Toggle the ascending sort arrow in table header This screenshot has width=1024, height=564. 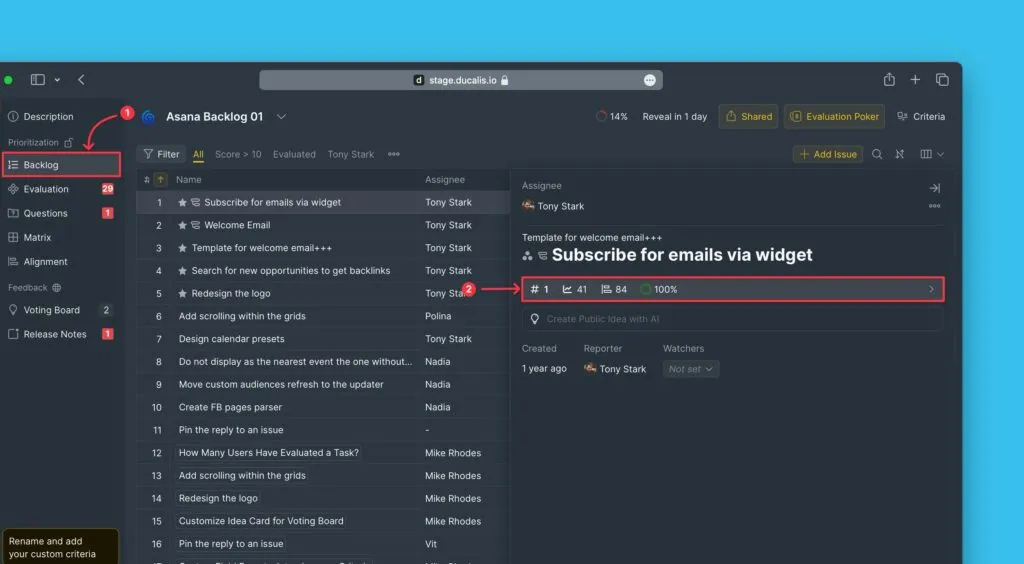(x=160, y=180)
